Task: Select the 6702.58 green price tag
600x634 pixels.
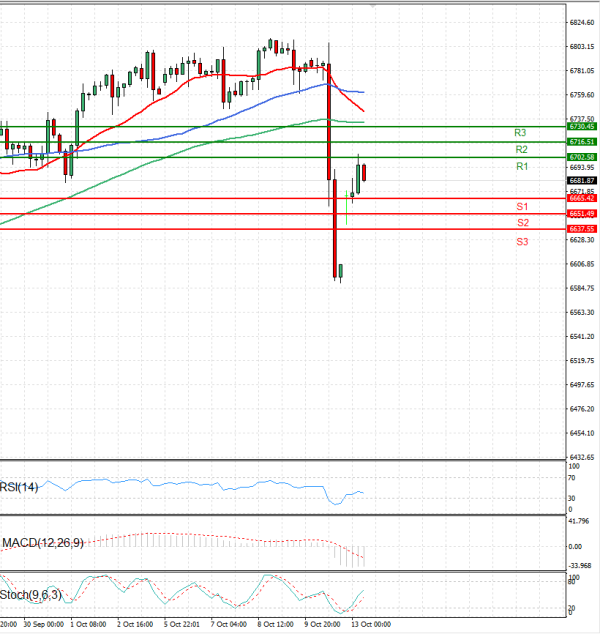Action: (581, 157)
